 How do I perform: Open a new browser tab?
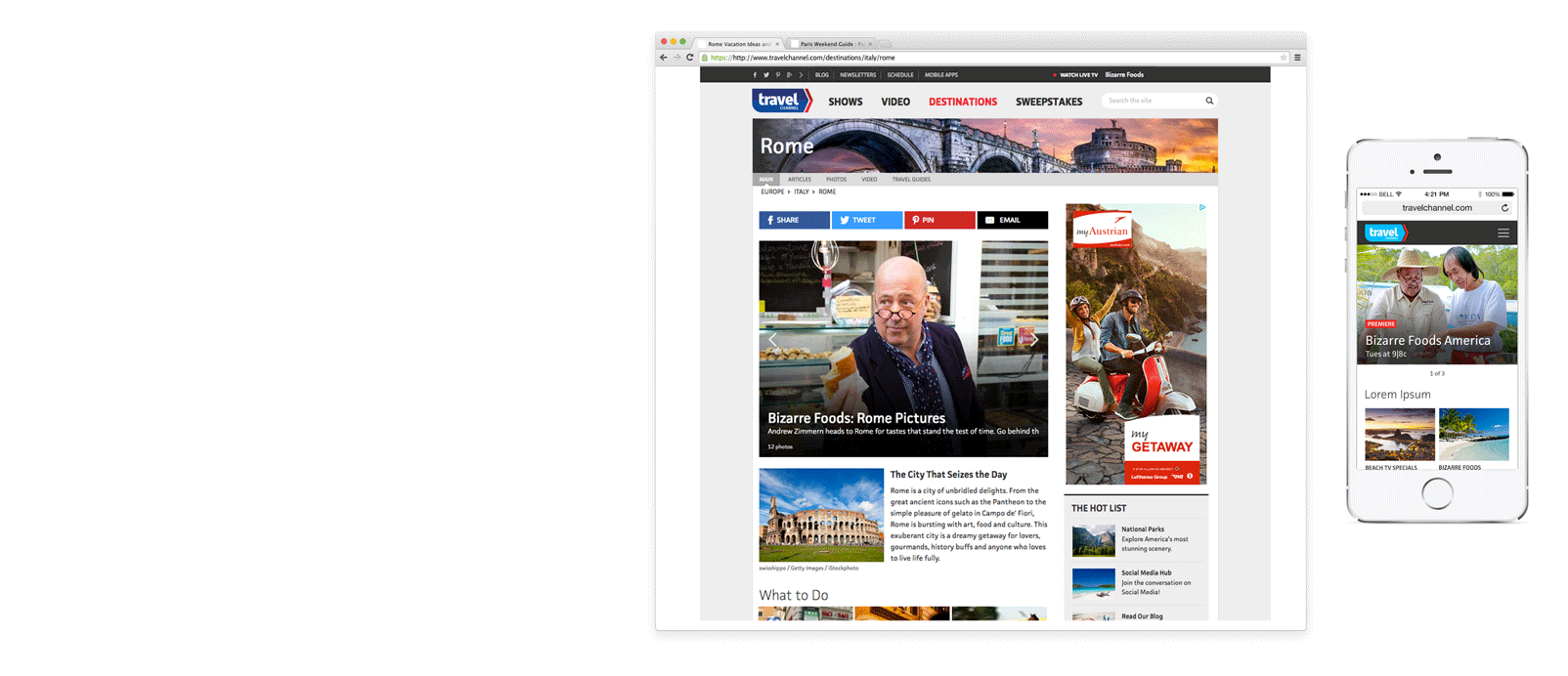click(x=885, y=44)
